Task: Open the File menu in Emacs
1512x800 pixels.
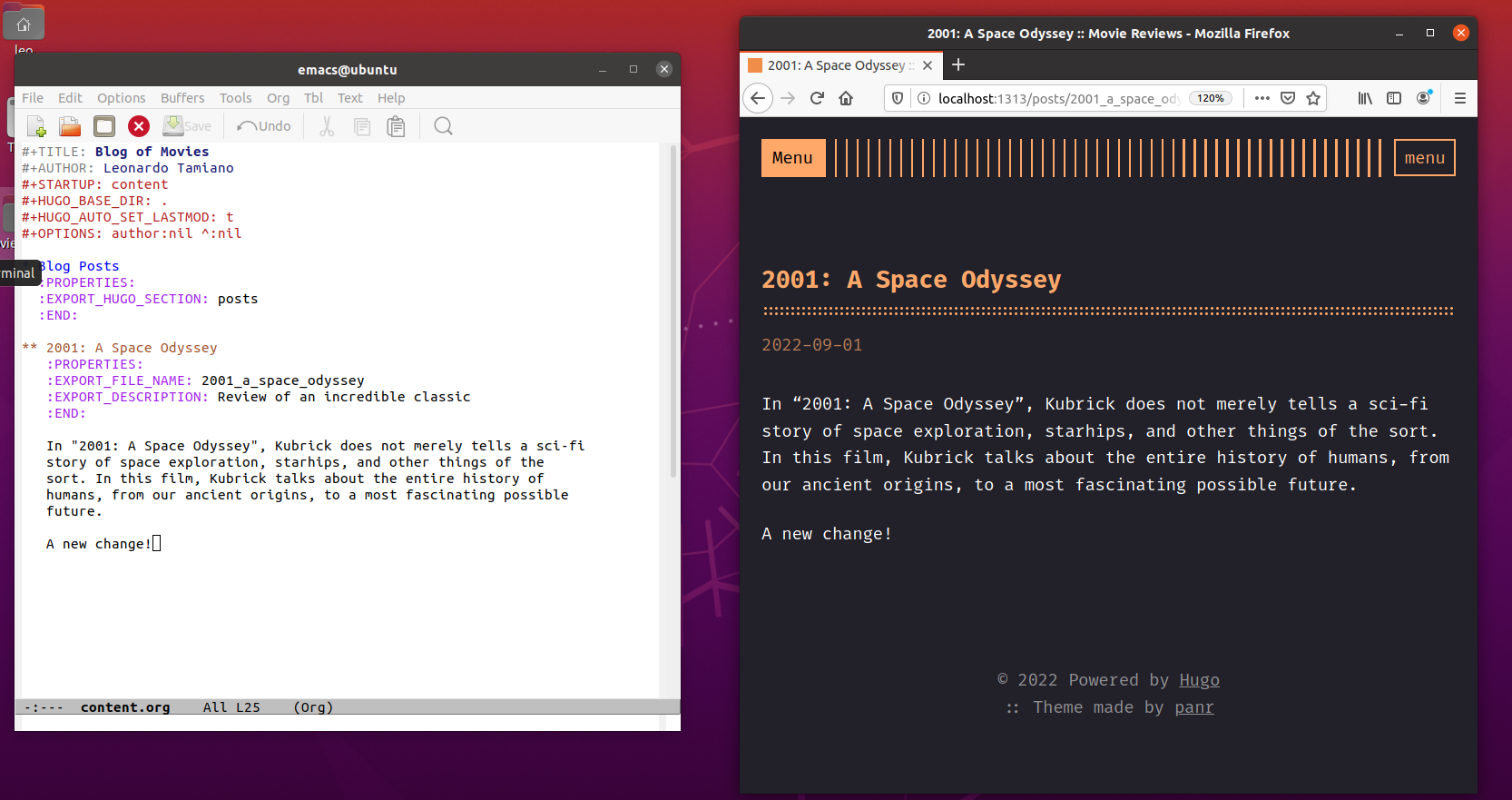Action: (x=33, y=98)
